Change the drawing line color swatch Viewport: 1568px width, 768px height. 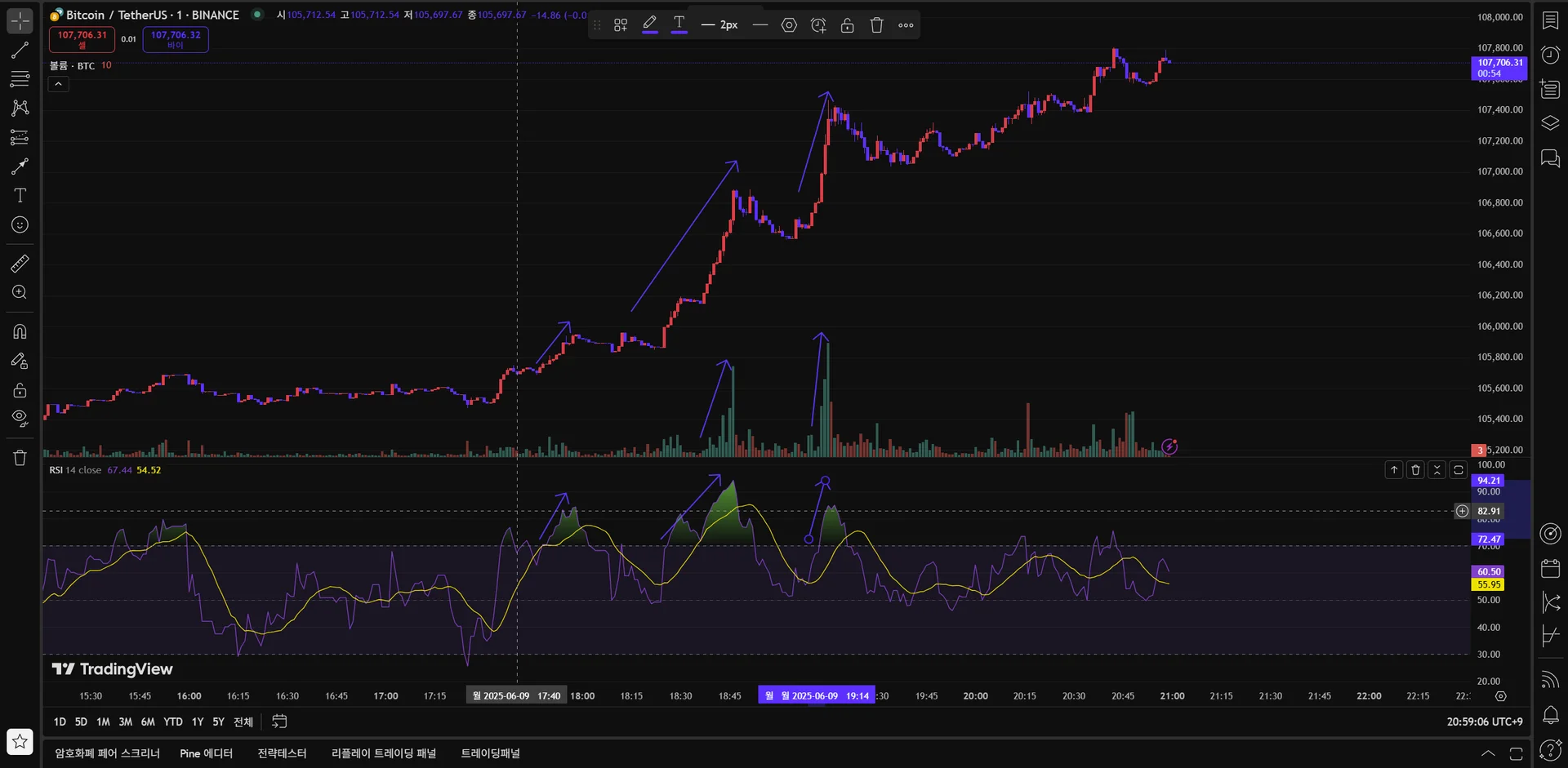pyautogui.click(x=649, y=25)
